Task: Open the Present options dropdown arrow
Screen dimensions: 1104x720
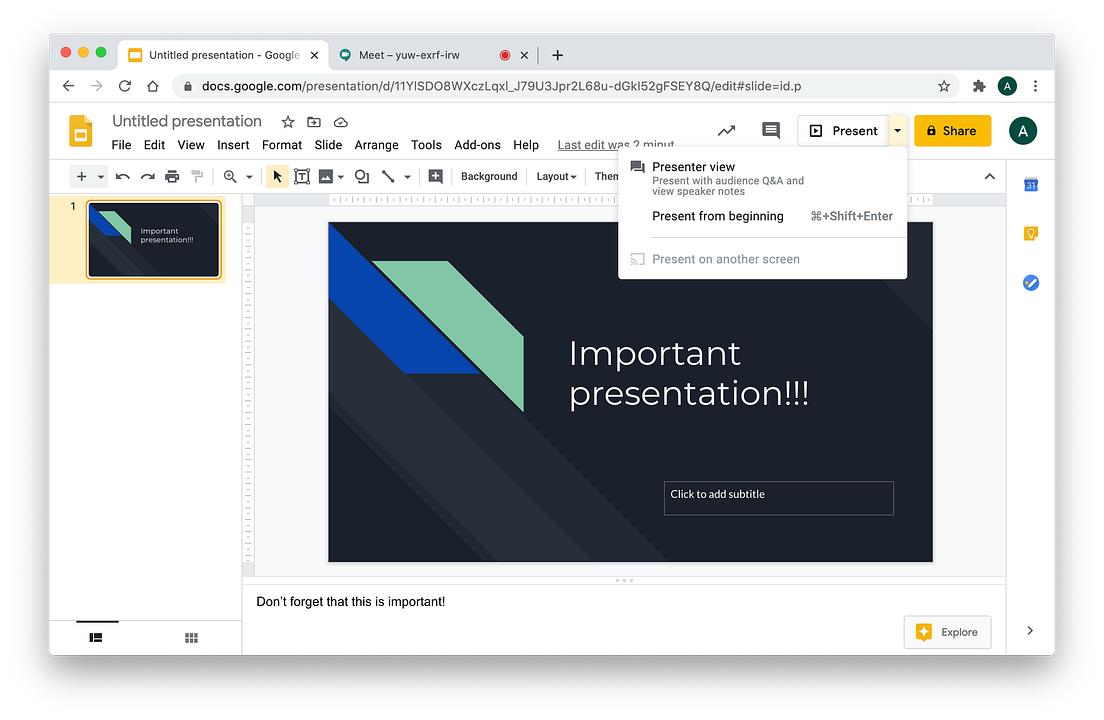Action: (x=897, y=130)
